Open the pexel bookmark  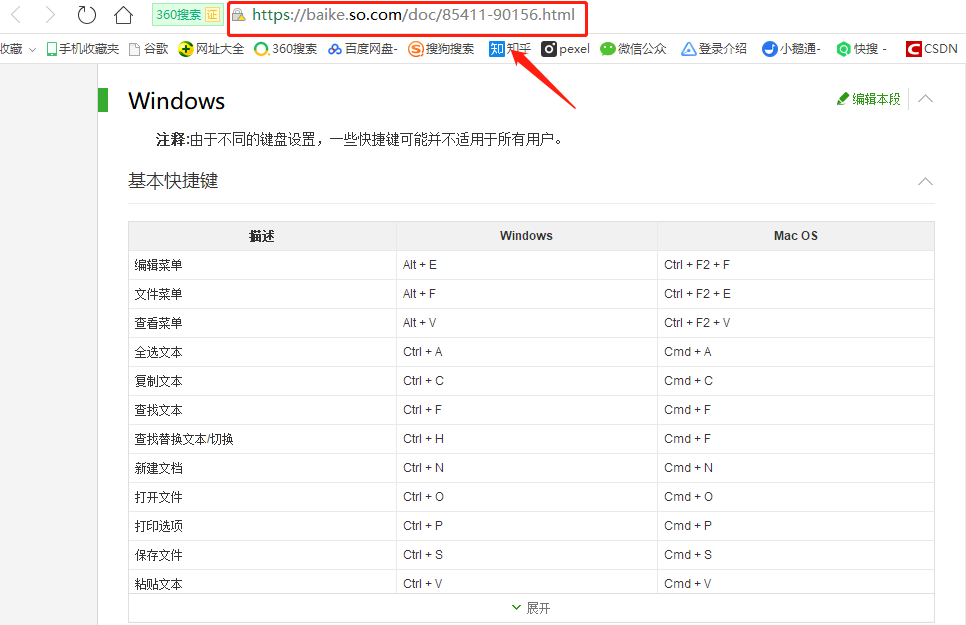tap(565, 49)
